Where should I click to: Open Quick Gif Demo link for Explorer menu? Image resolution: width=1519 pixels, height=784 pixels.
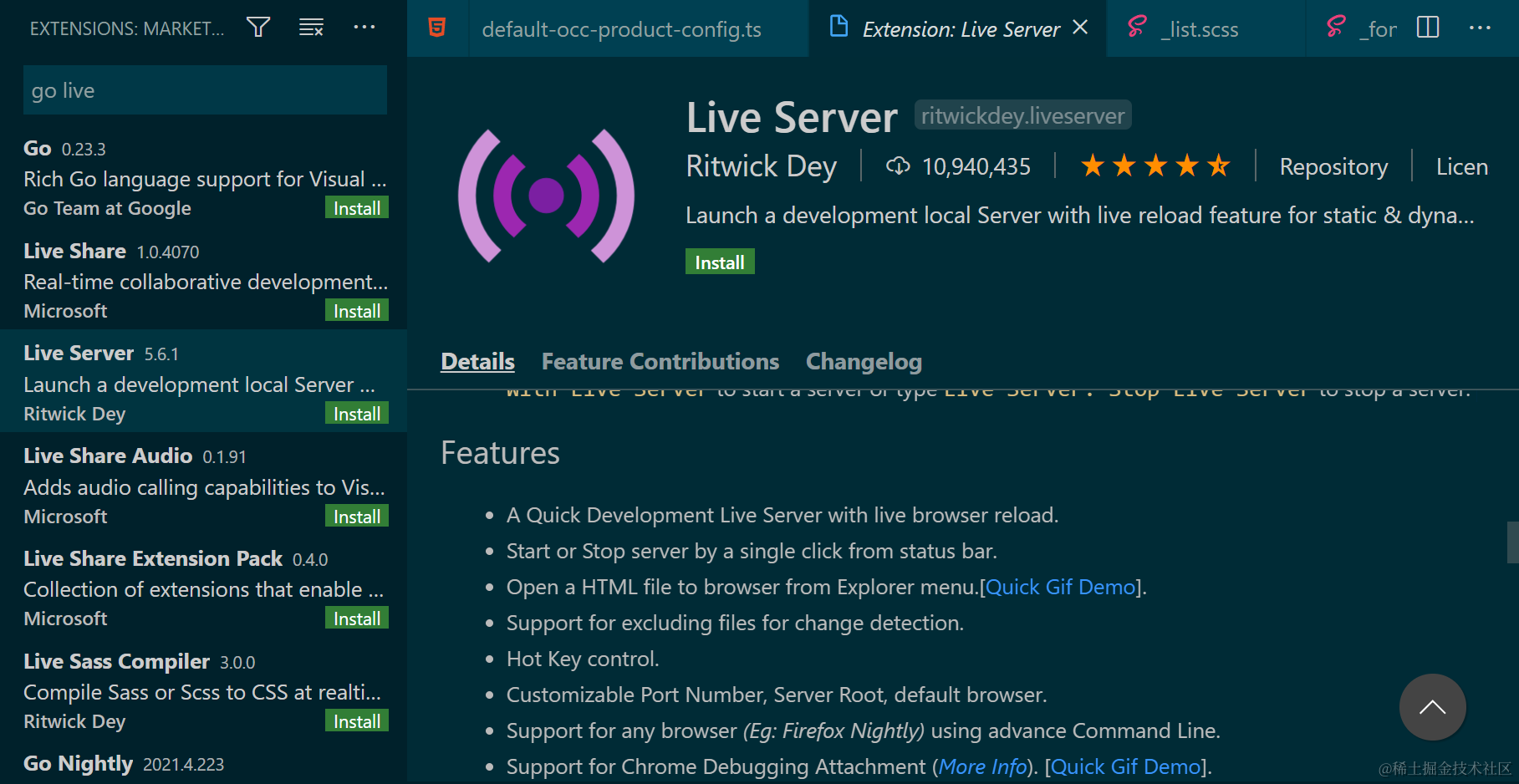pyautogui.click(x=1061, y=587)
